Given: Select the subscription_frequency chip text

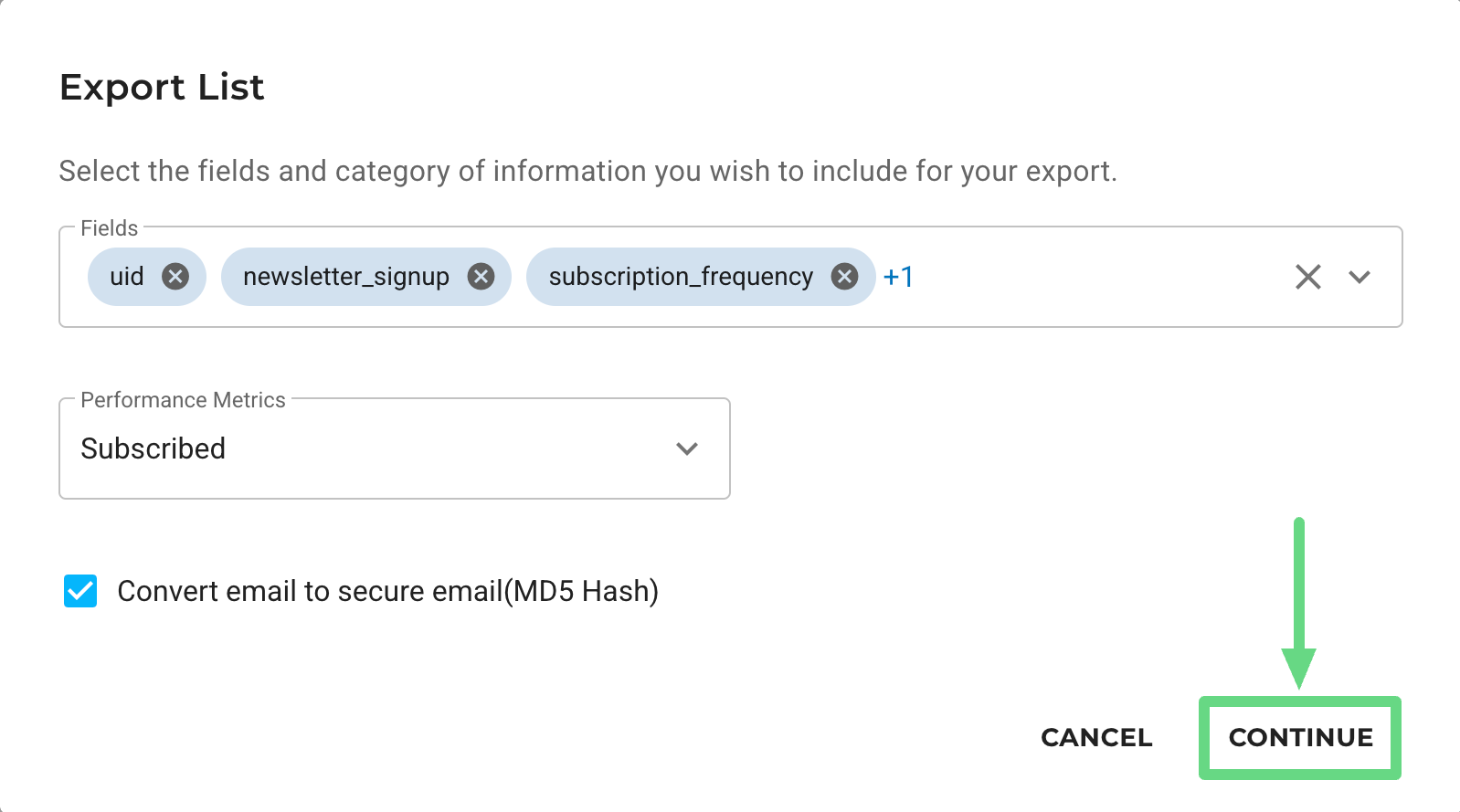Looking at the screenshot, I should pos(680,277).
